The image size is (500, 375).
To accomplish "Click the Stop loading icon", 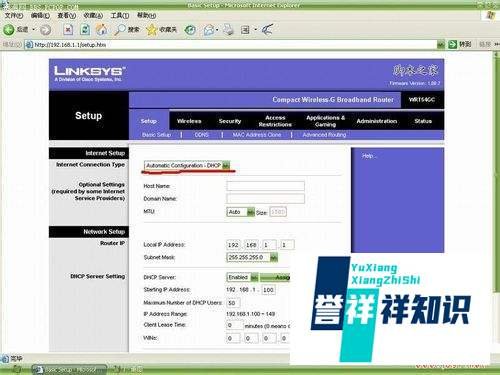I will (x=68, y=30).
